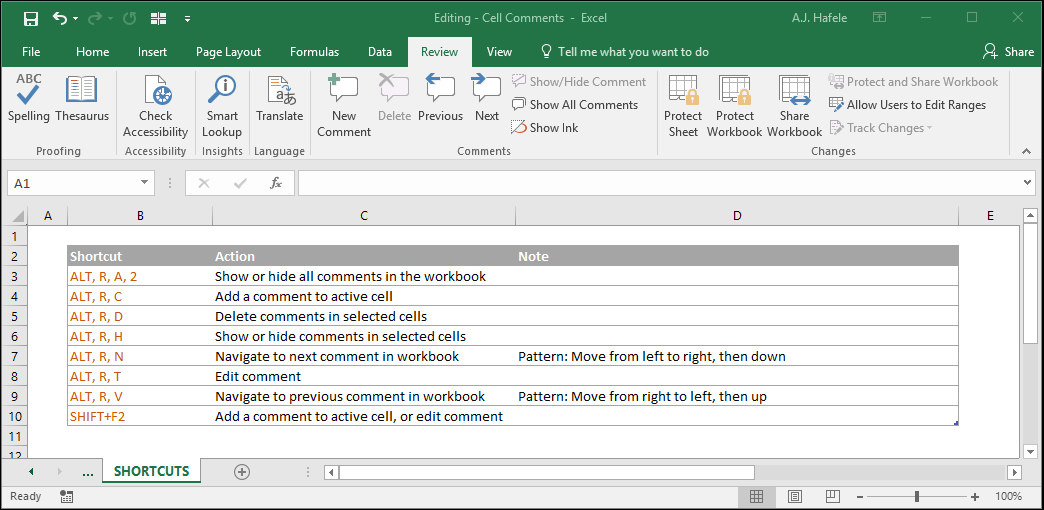Click the Delete comment icon
The width and height of the screenshot is (1044, 510).
click(x=394, y=99)
